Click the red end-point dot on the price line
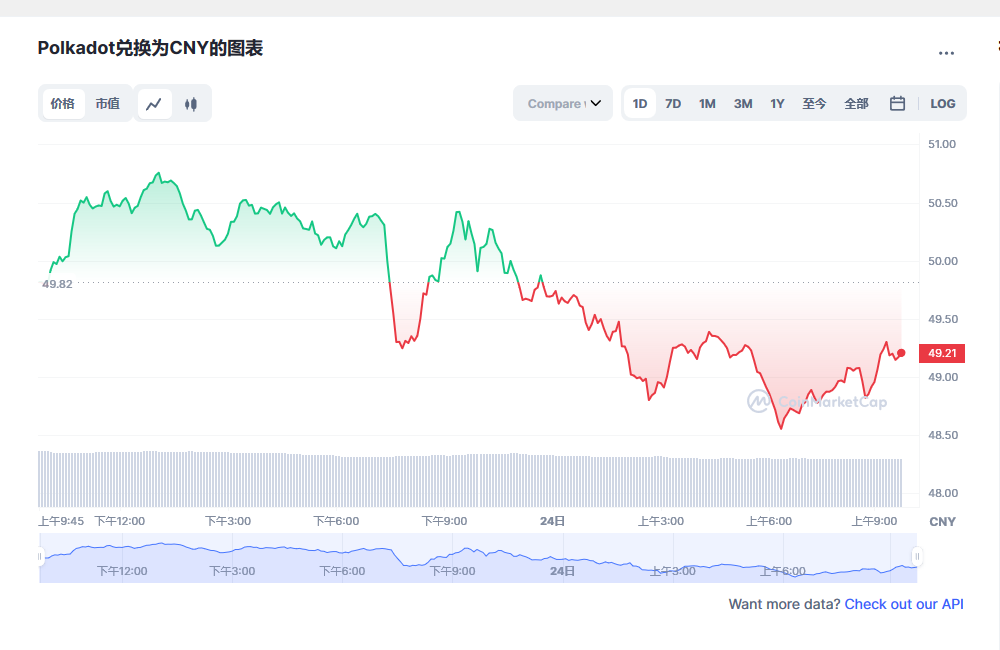Image resolution: width=1000 pixels, height=650 pixels. pyautogui.click(x=901, y=353)
